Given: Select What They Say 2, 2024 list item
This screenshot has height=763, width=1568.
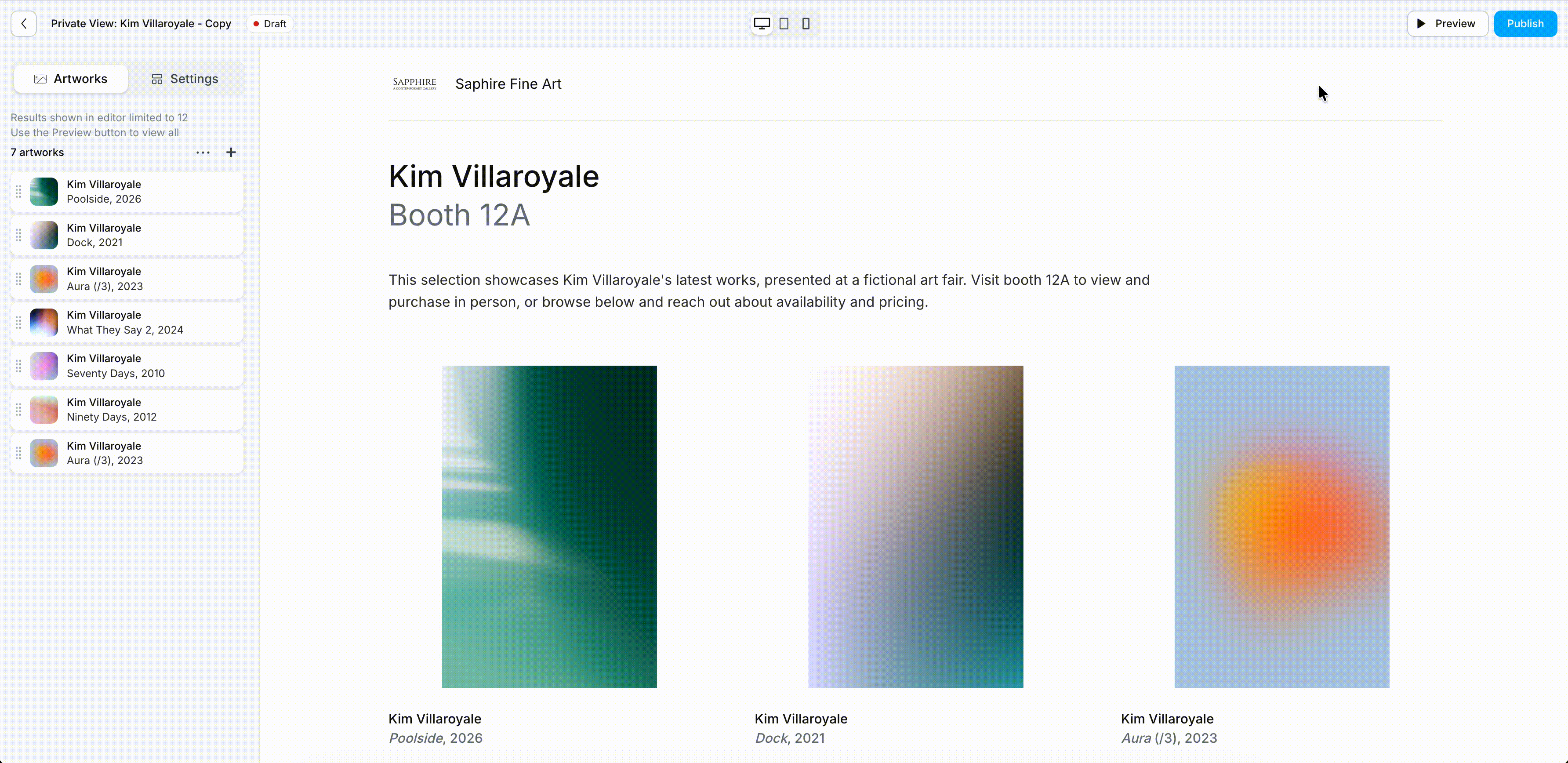Looking at the screenshot, I should click(127, 323).
